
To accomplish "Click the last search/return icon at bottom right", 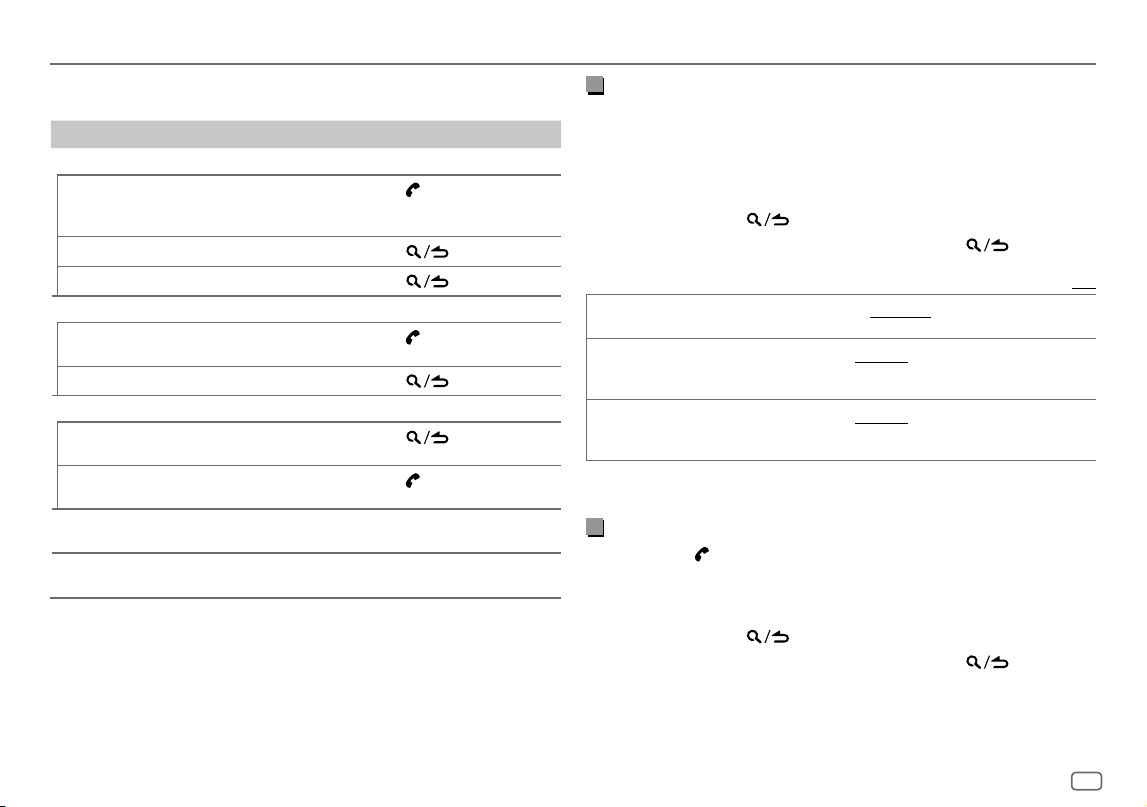I will pyautogui.click(x=987, y=662).
